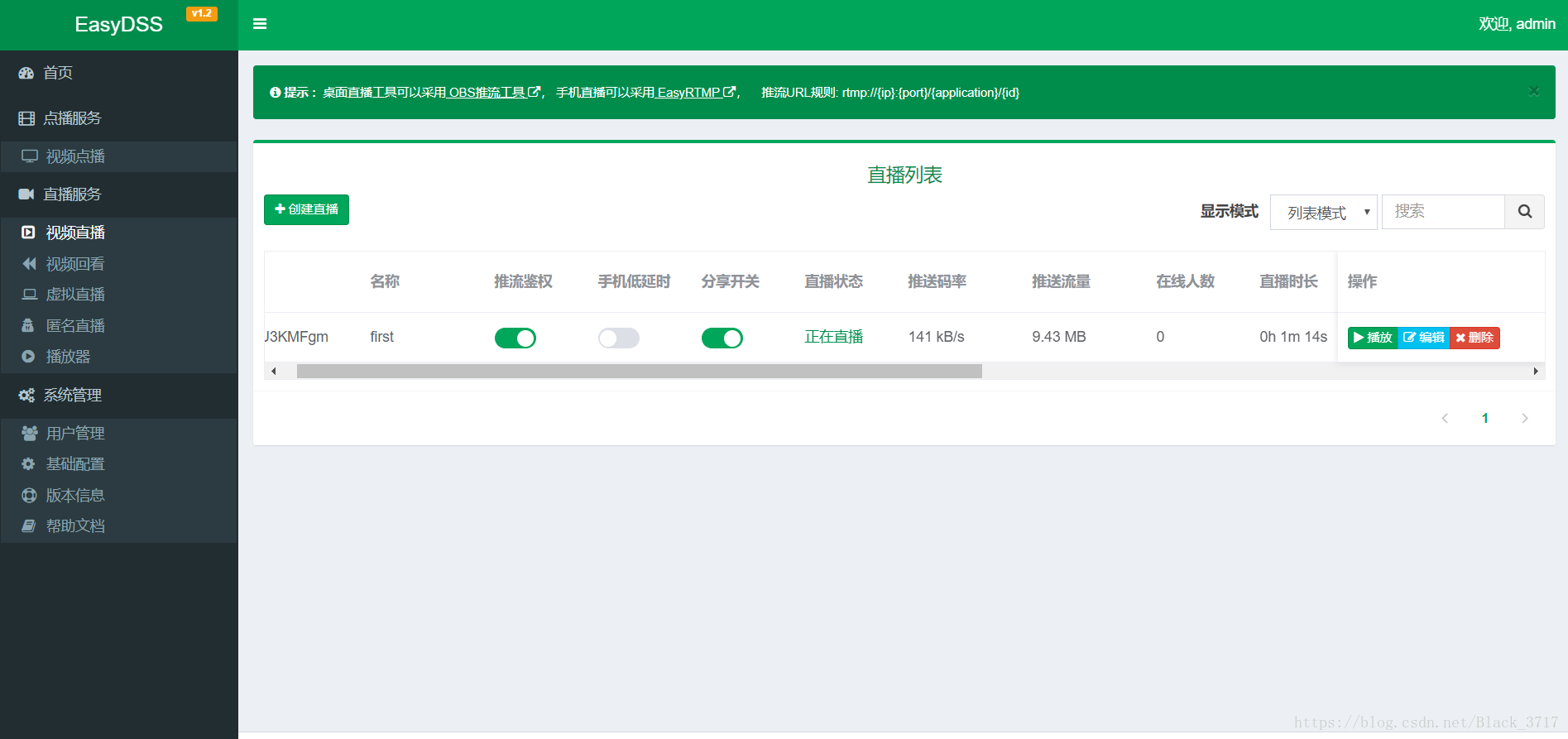Screen dimensions: 1568x739
Task: Click the 名称 column header
Action: pyautogui.click(x=385, y=281)
